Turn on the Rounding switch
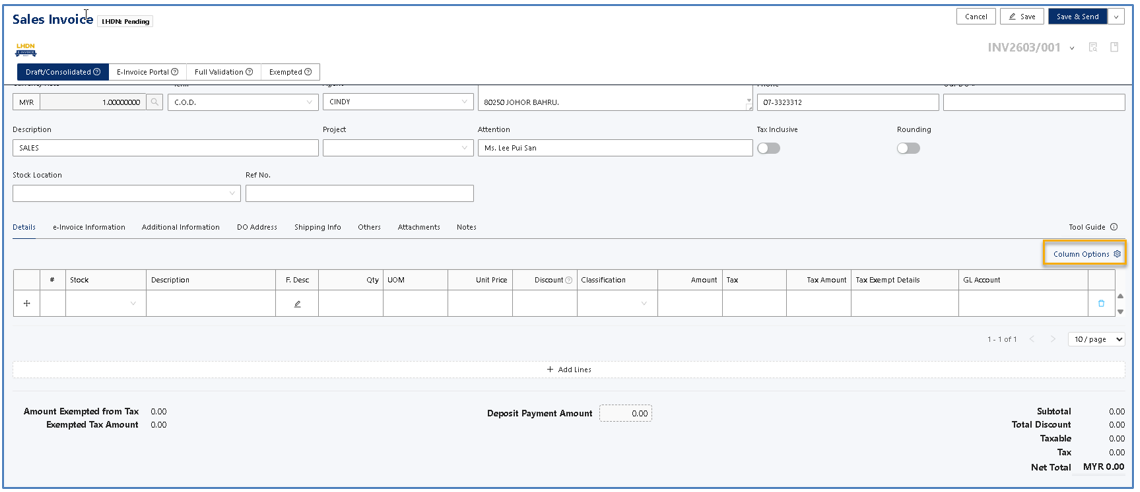This screenshot has width=1140, height=492. [908, 148]
